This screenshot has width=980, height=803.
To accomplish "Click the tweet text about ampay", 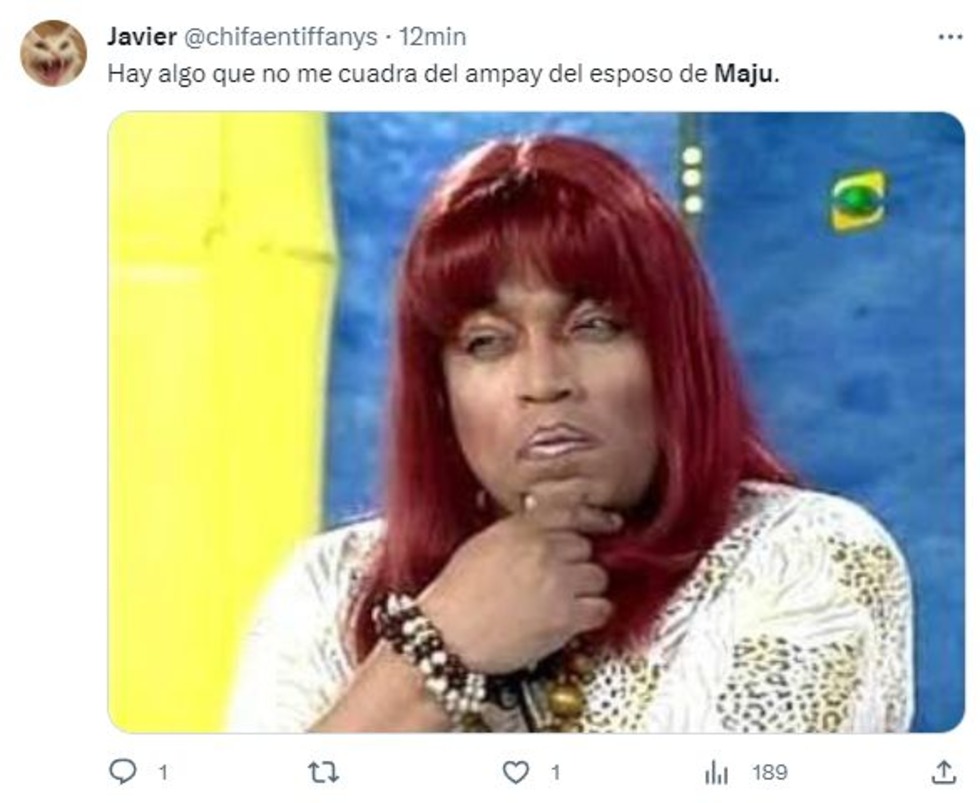I will pyautogui.click(x=444, y=74).
